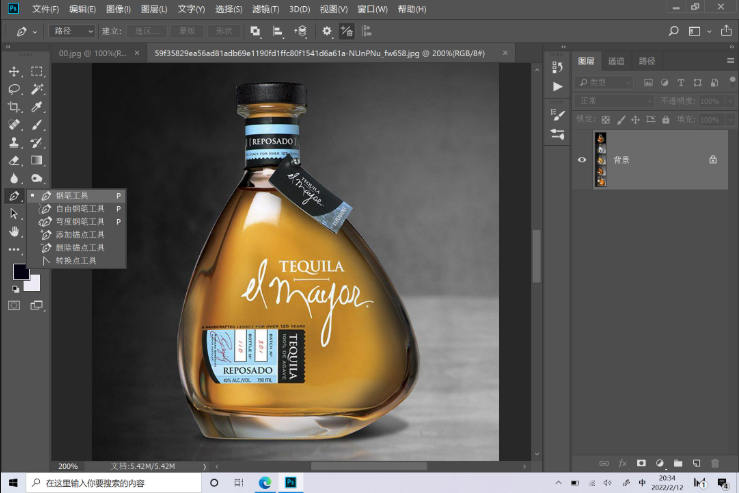Select the Gradient tool

(x=37, y=160)
